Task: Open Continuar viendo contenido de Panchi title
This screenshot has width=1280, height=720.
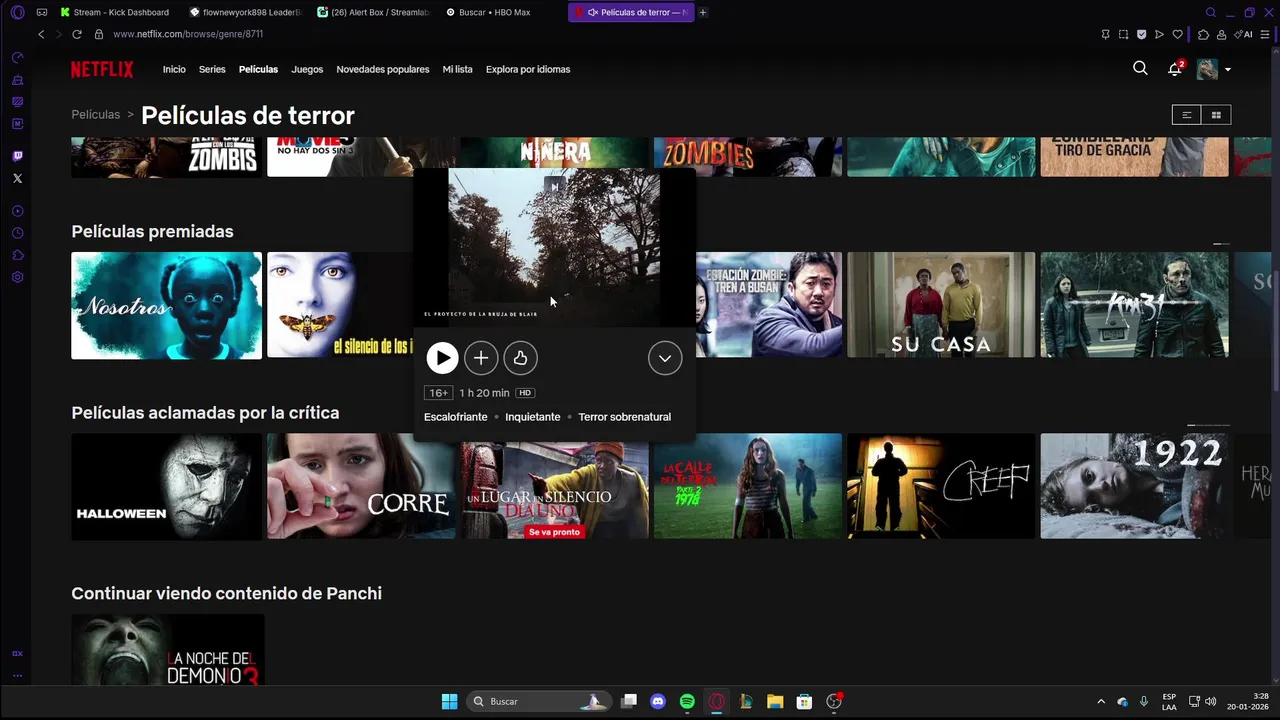Action: [x=227, y=593]
